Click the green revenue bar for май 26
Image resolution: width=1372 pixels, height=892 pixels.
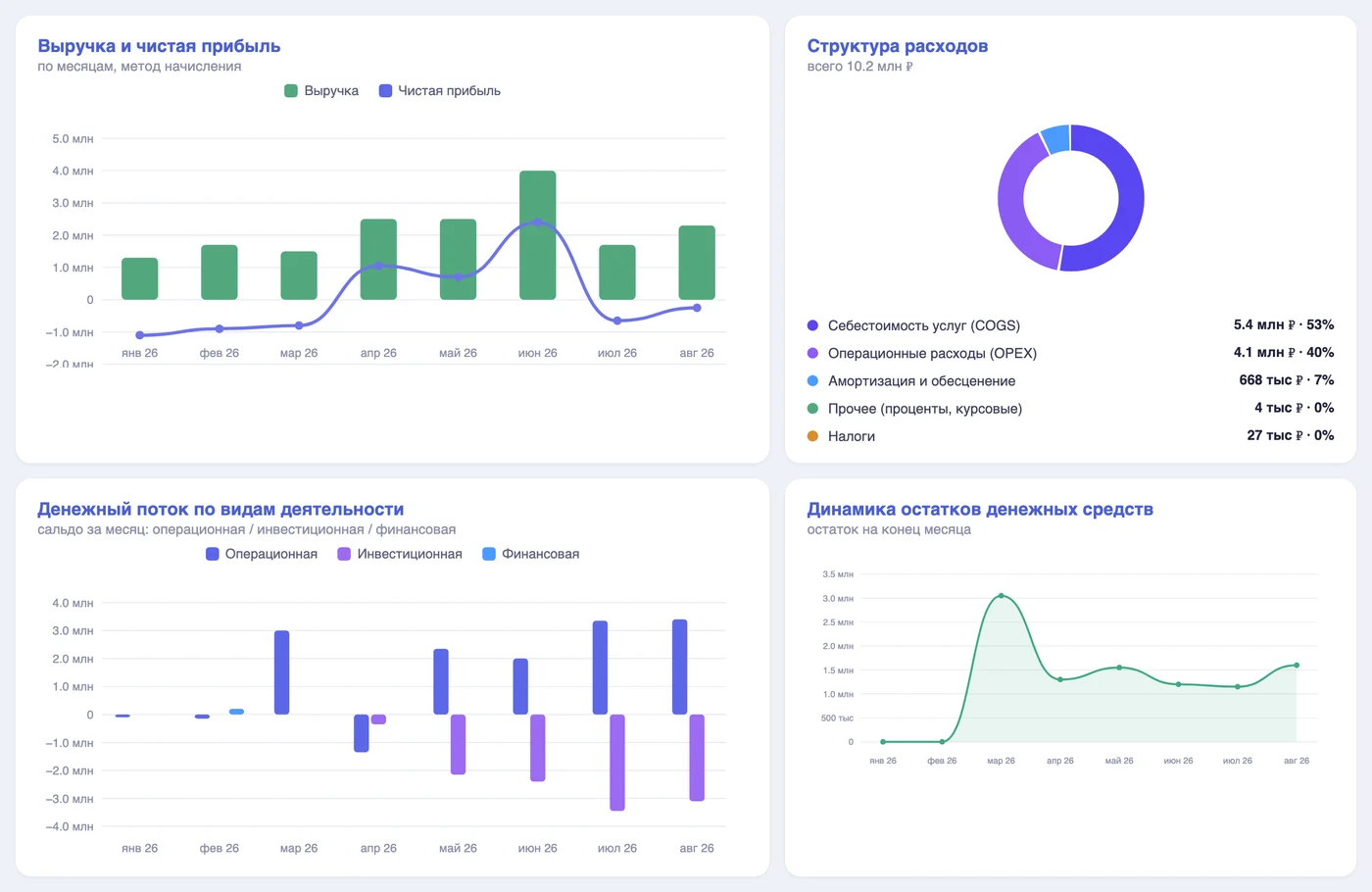click(459, 260)
